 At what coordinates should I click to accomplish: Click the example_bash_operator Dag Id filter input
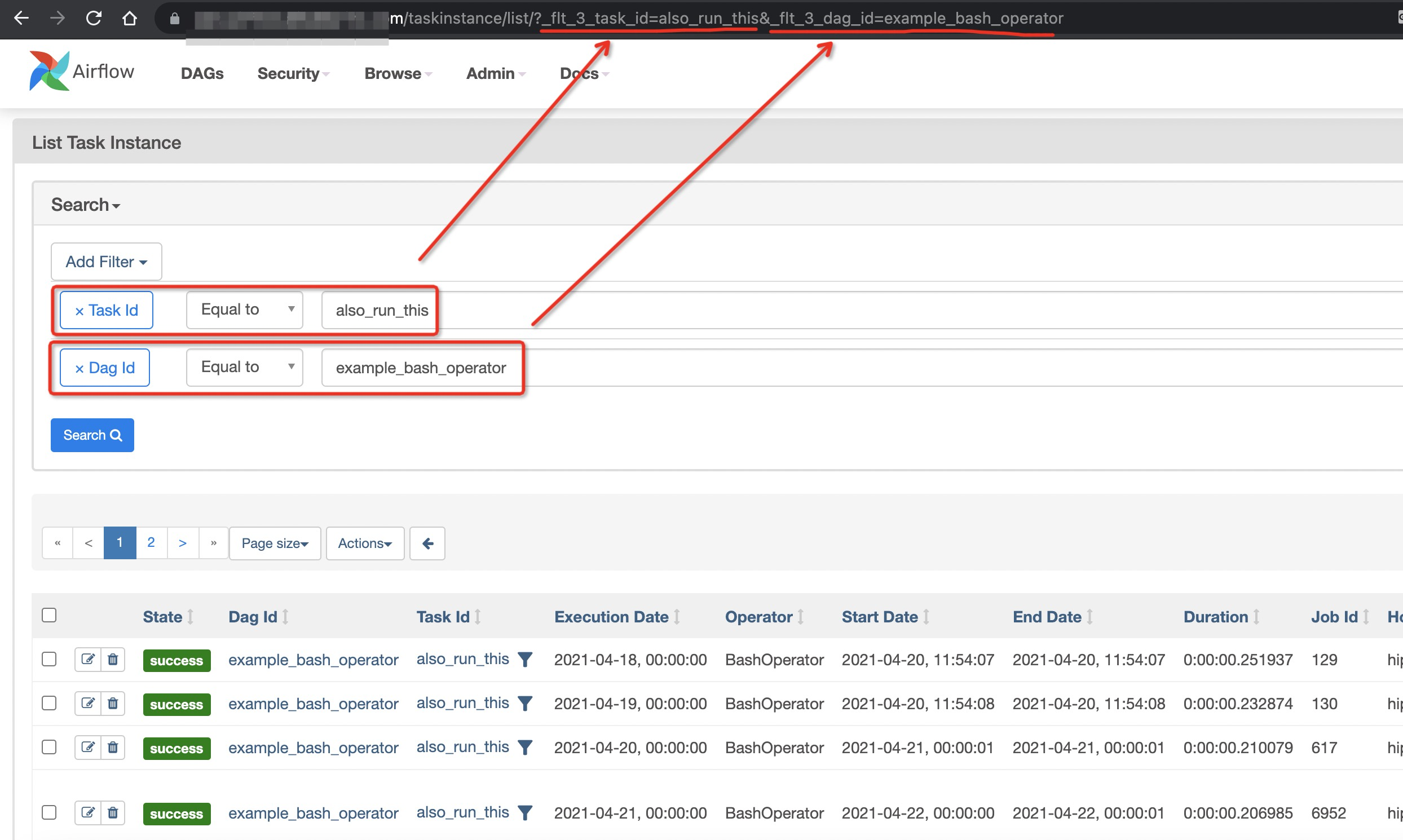[x=420, y=368]
